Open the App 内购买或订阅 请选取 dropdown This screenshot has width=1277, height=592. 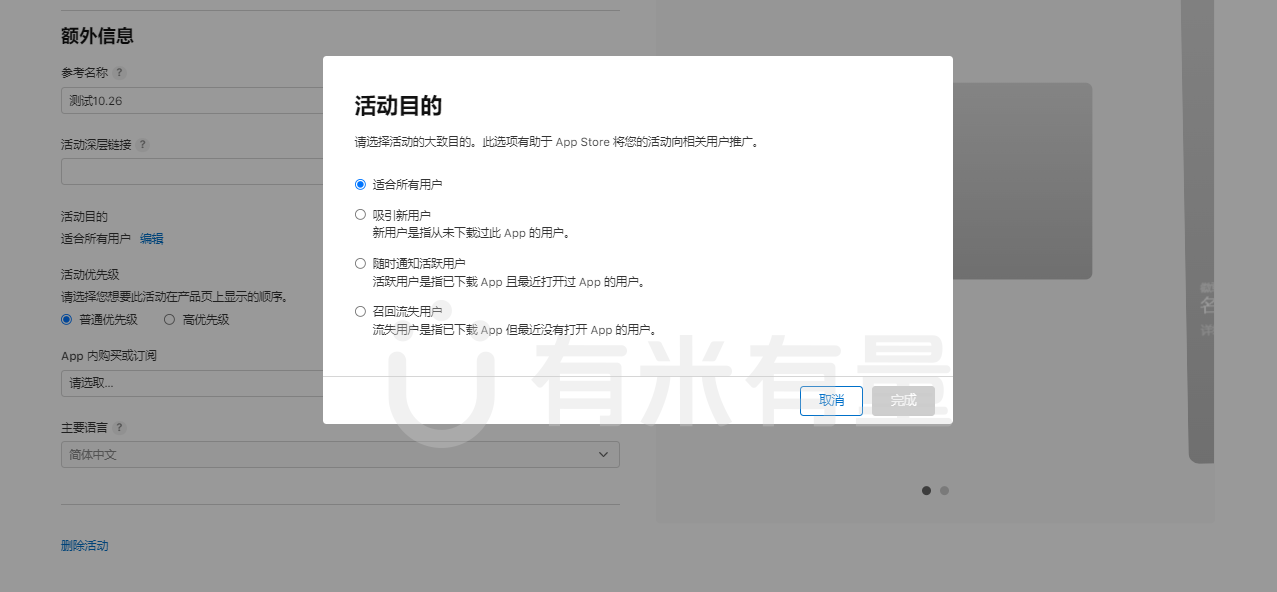[x=192, y=383]
